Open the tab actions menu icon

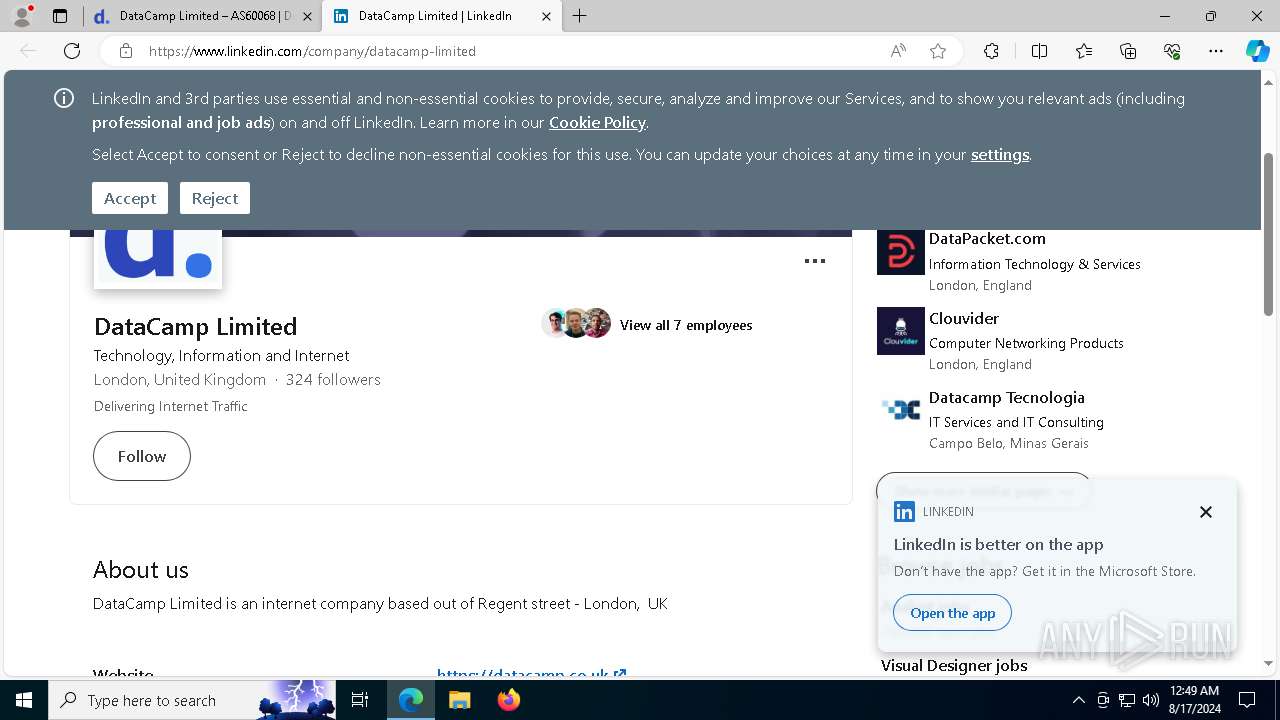60,16
